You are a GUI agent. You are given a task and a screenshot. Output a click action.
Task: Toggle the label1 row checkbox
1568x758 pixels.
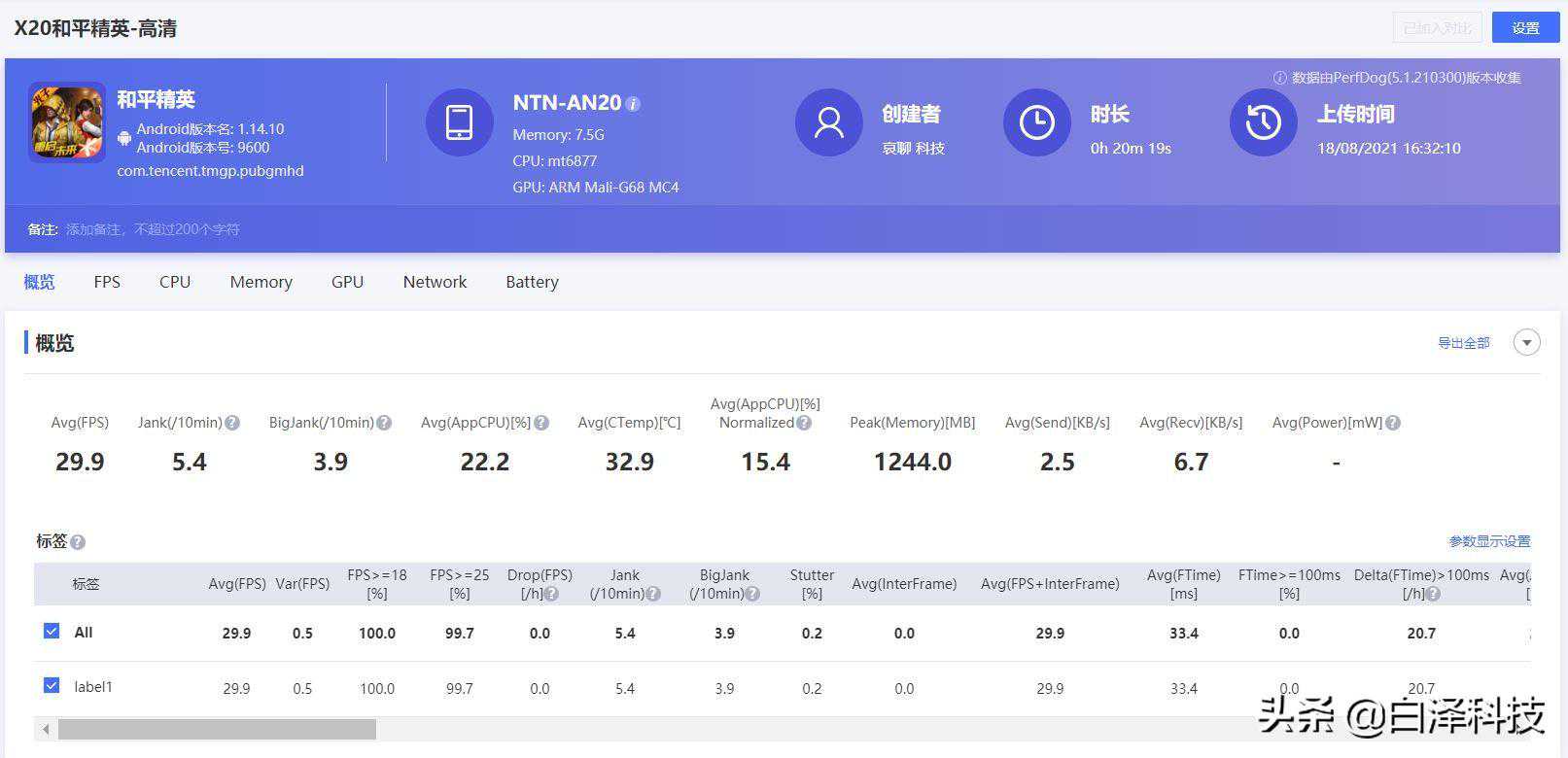pos(52,686)
